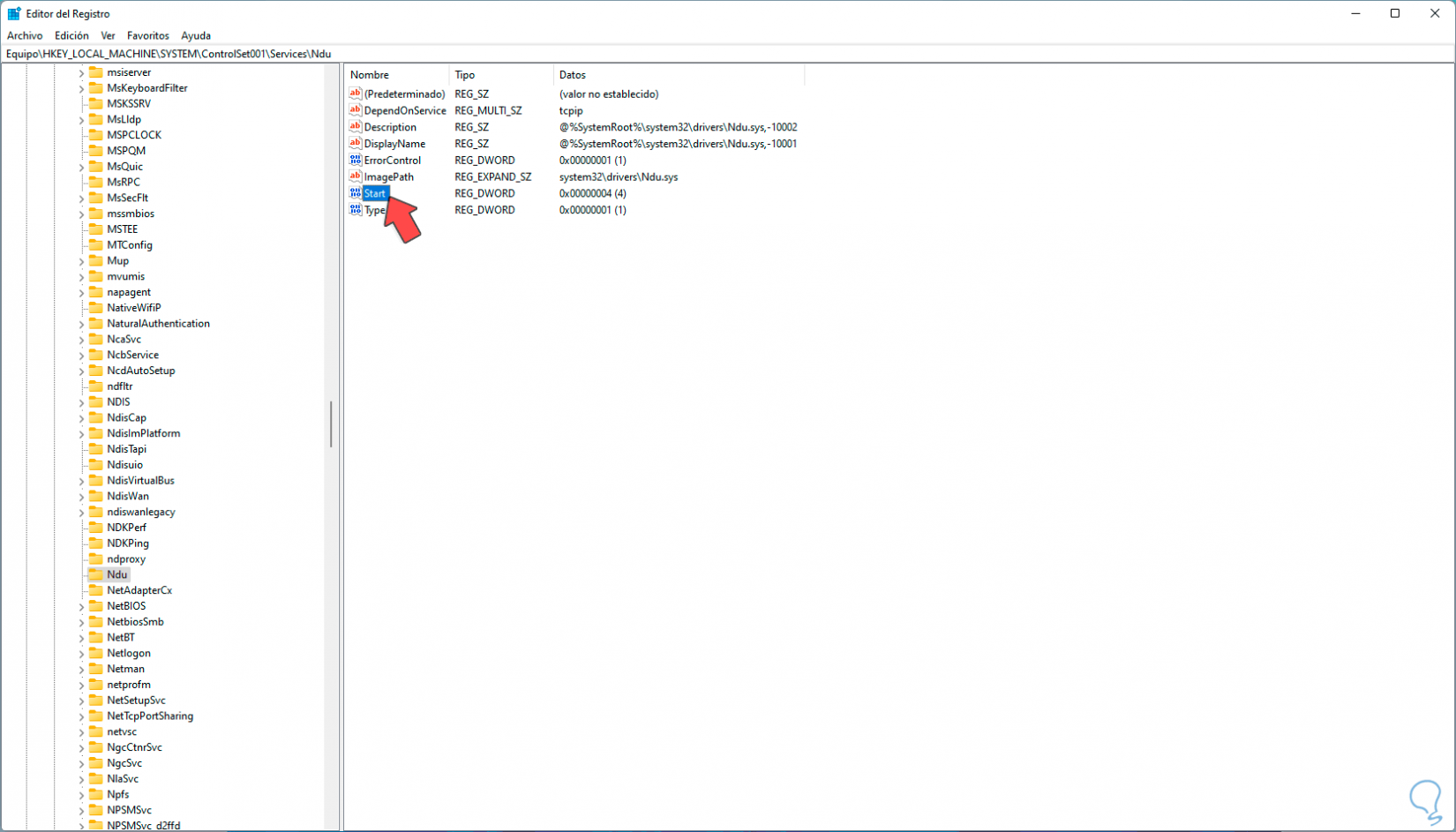Select the NaturalAuthentication key

click(x=159, y=324)
